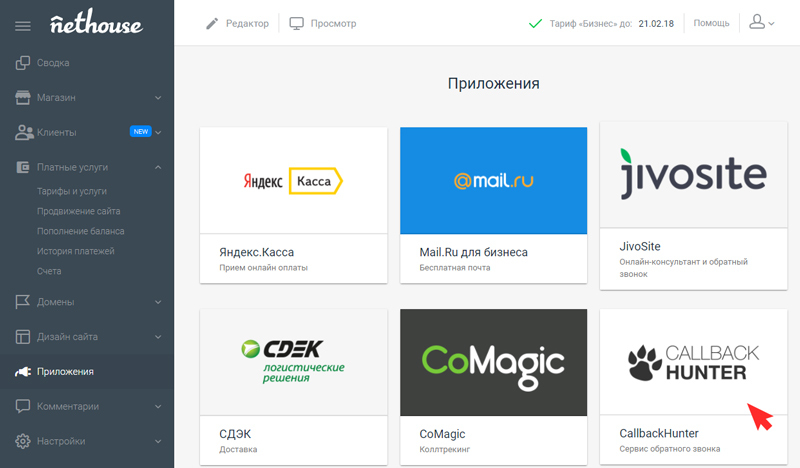Click the Прием онлайн оплаты description
Image resolution: width=800 pixels, height=468 pixels.
click(263, 267)
